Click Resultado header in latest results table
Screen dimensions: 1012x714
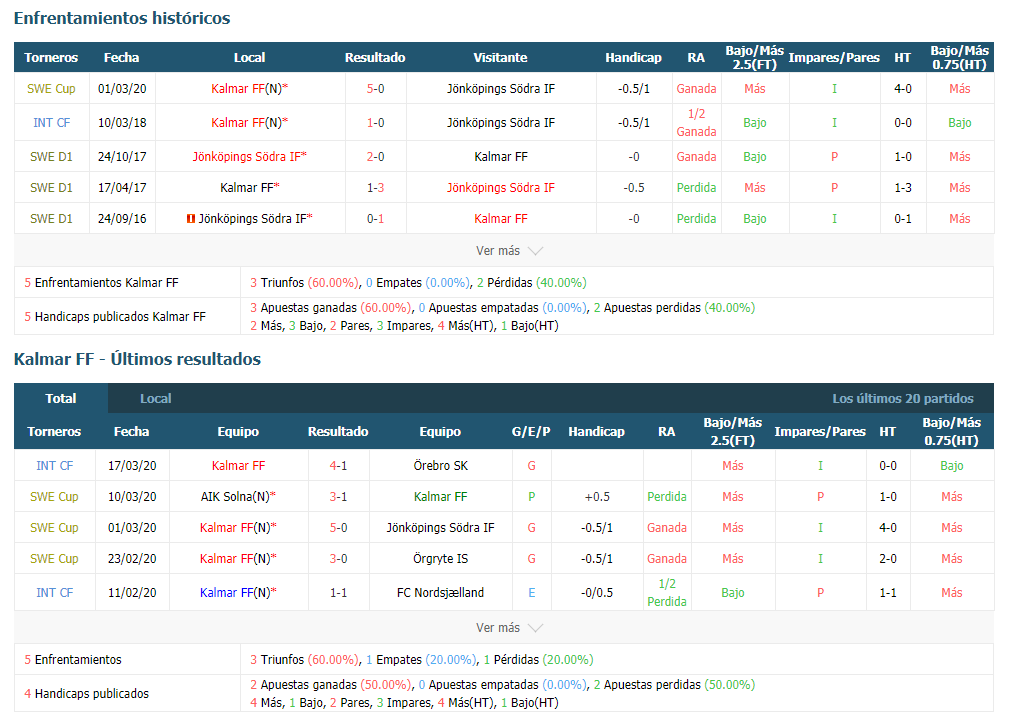(x=338, y=431)
